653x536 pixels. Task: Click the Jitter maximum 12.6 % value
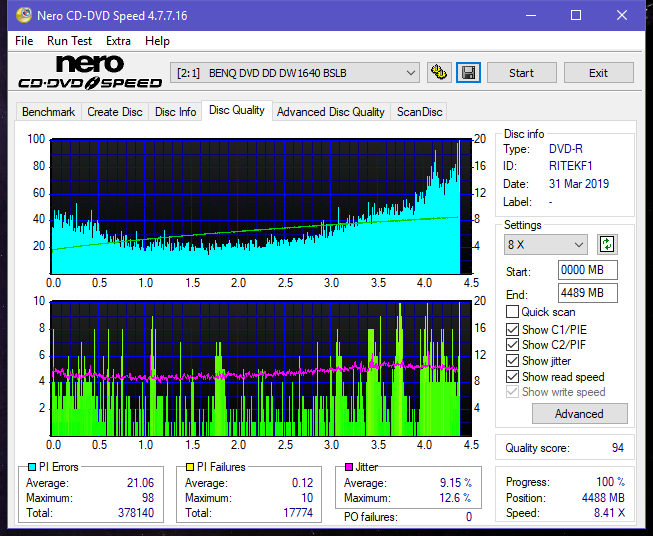456,498
